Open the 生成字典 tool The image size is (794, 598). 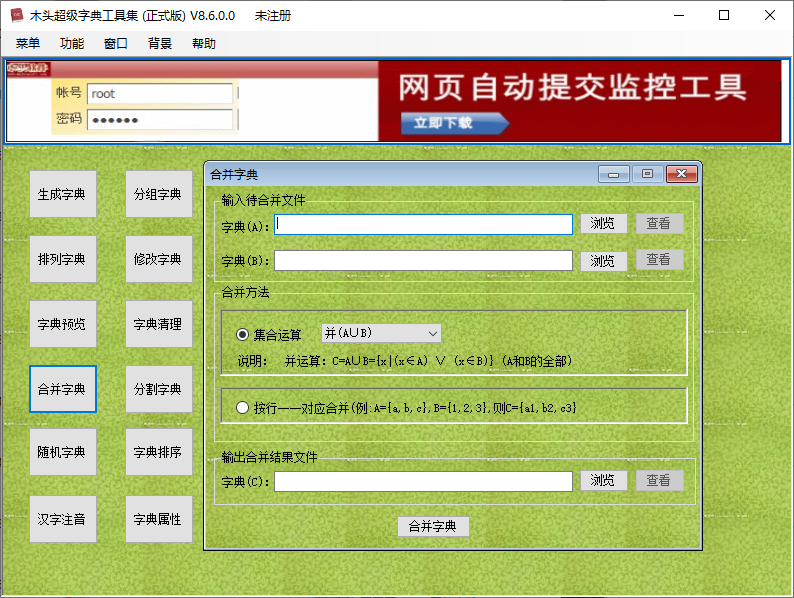click(62, 194)
